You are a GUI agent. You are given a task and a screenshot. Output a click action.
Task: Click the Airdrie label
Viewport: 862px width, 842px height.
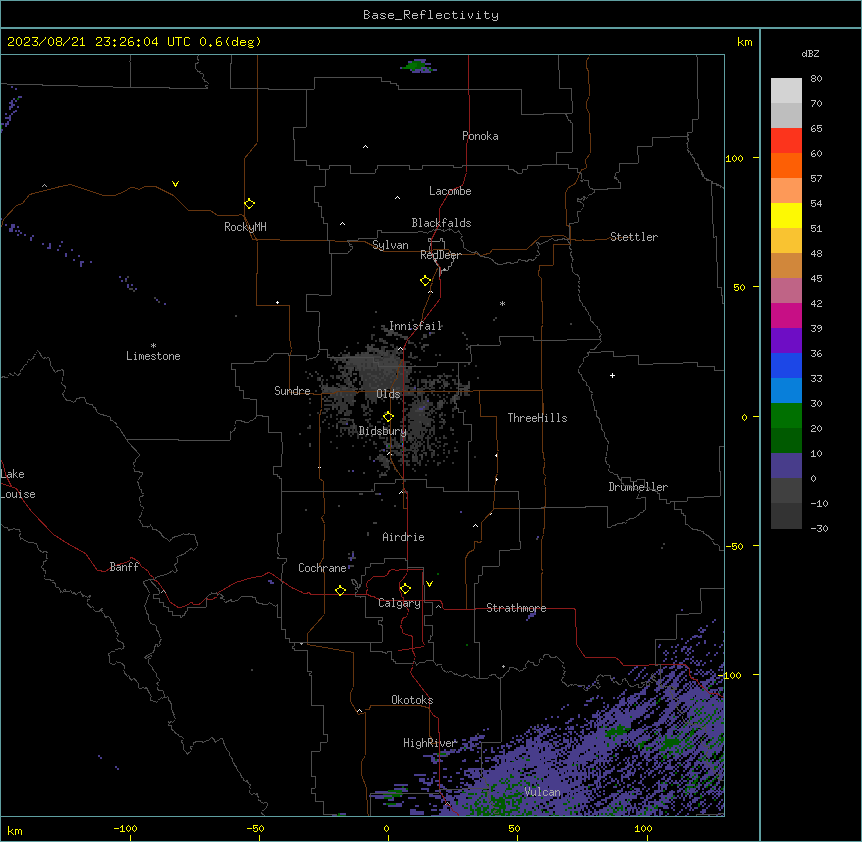pos(403,537)
